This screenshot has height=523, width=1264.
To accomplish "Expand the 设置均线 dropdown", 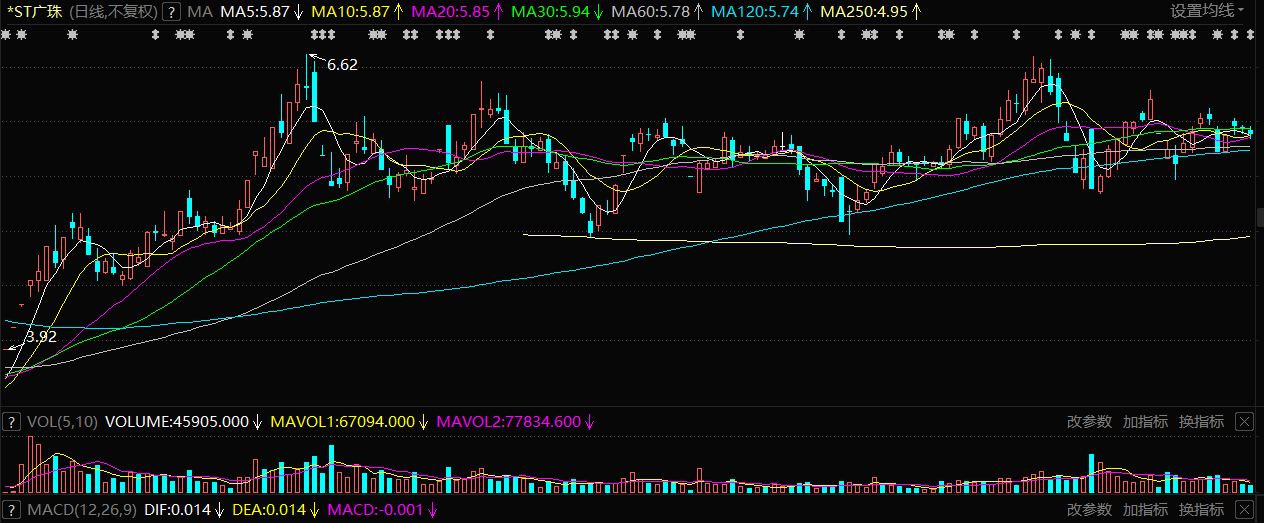I will [1208, 12].
